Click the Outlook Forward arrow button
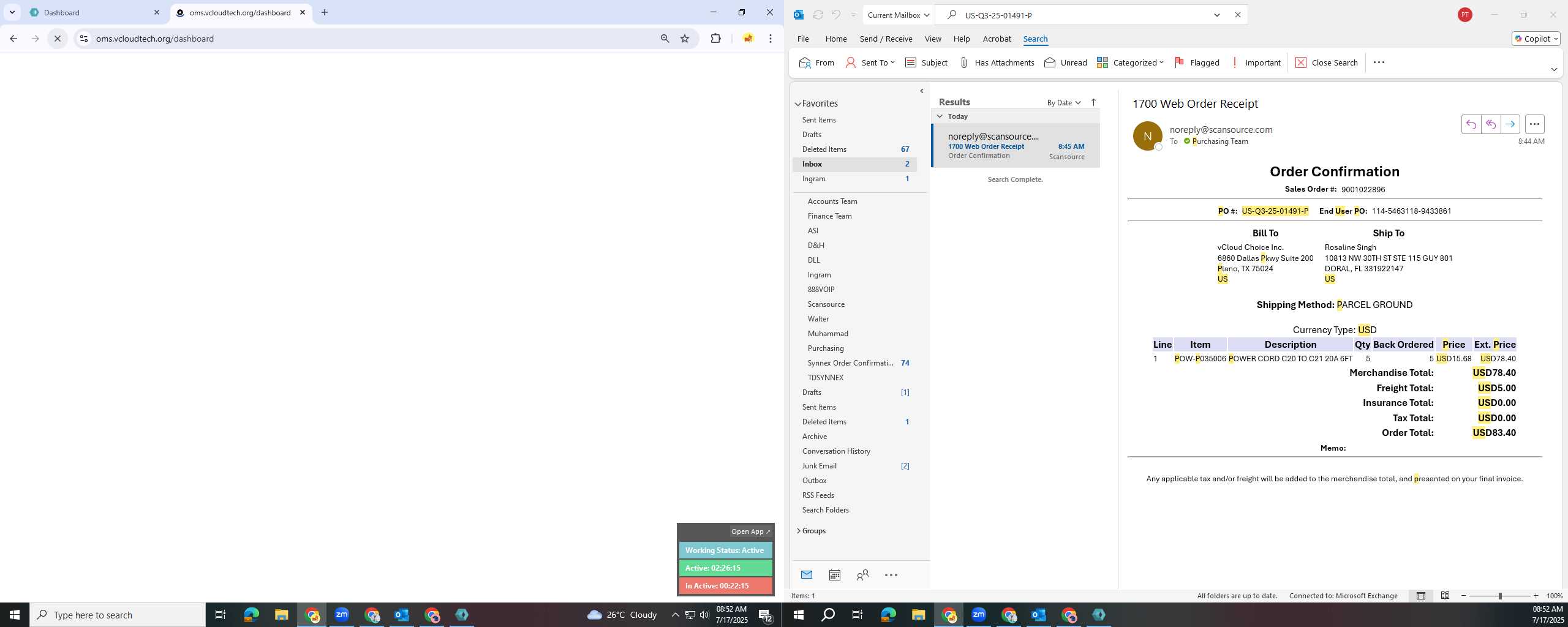 click(x=1510, y=124)
